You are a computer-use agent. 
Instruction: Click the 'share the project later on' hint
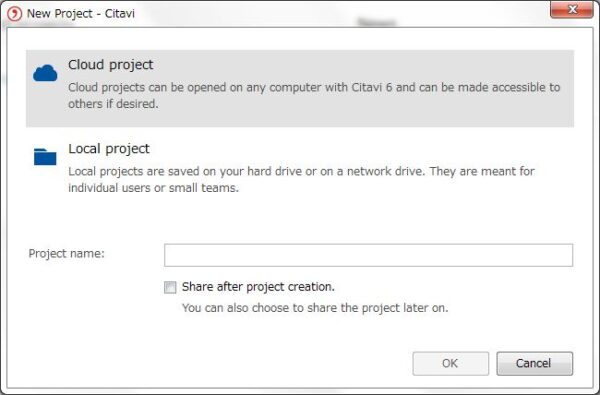pos(315,308)
